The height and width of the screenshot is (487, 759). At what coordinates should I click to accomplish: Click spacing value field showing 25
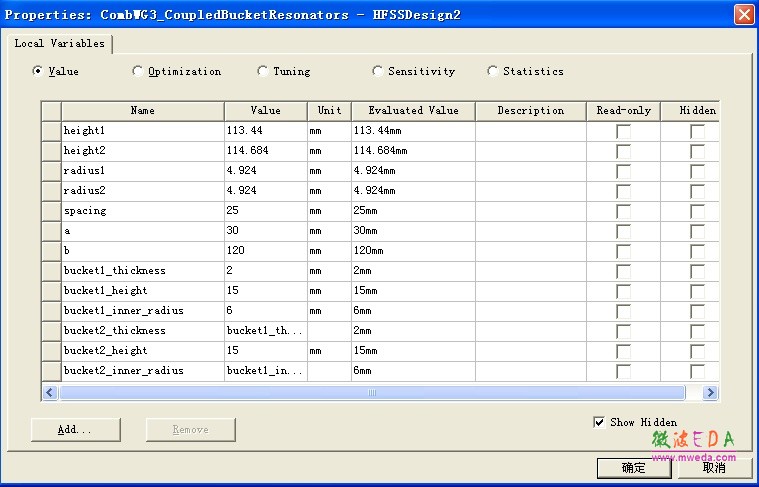pos(266,211)
